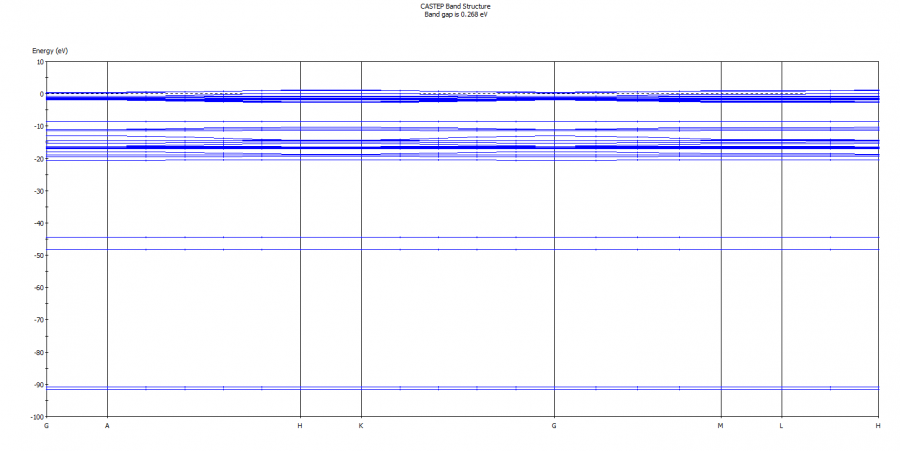This screenshot has width=900, height=451.
Task: Click the '10' energy tick label
Action: [x=40, y=62]
